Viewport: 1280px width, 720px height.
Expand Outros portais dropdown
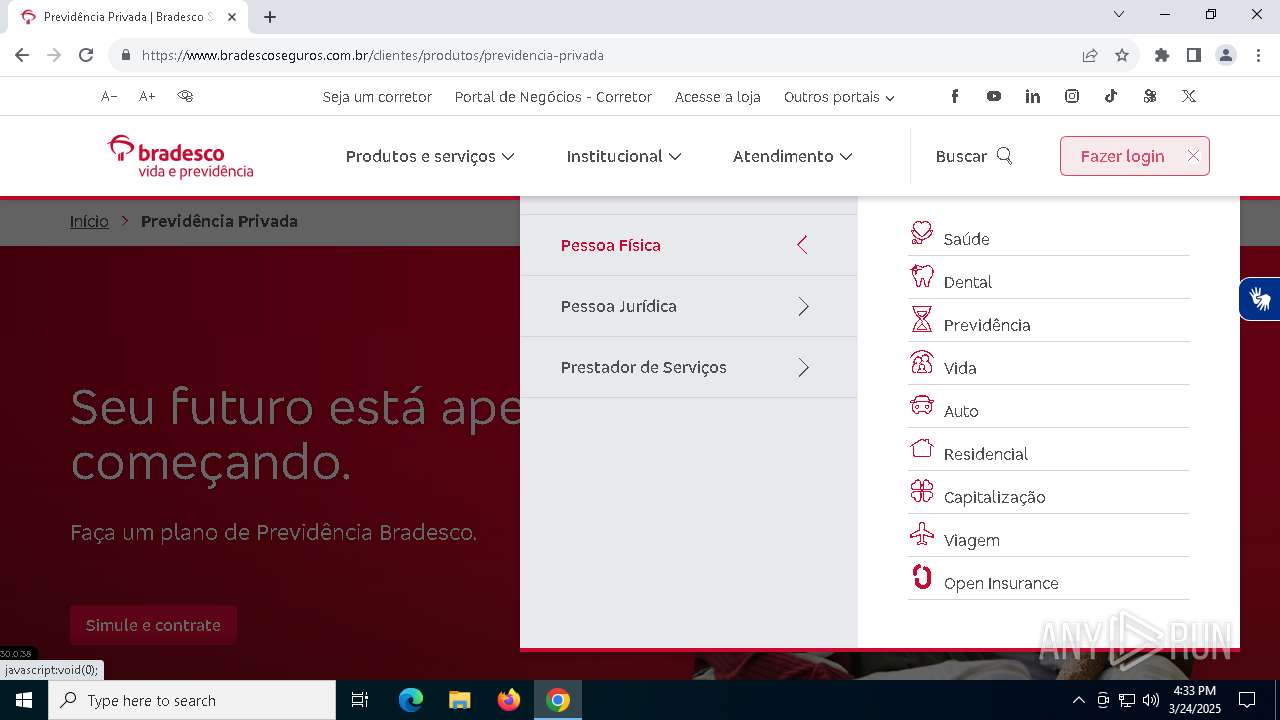(x=839, y=97)
